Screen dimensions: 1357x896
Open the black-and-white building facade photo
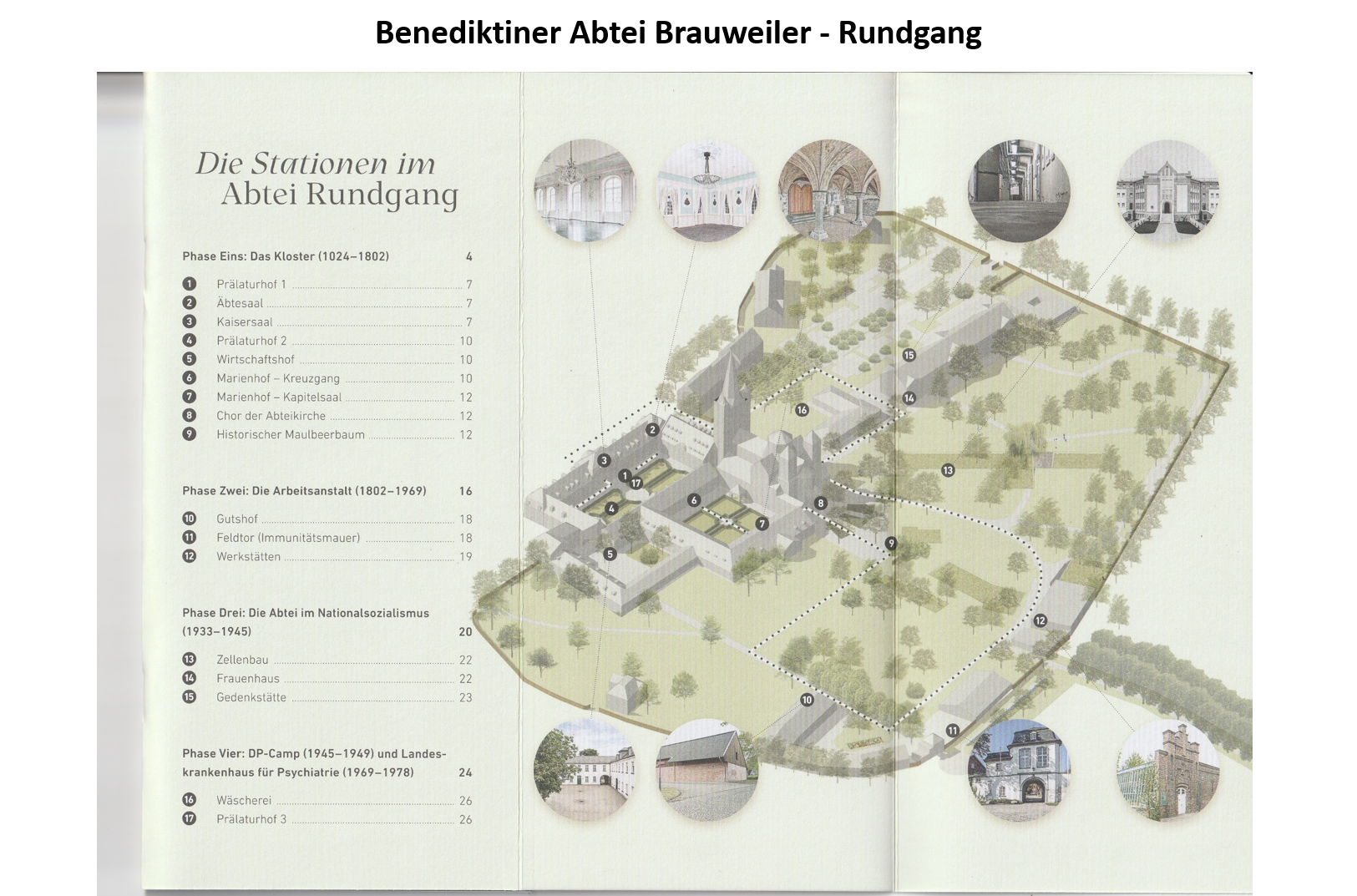pos(1167,190)
